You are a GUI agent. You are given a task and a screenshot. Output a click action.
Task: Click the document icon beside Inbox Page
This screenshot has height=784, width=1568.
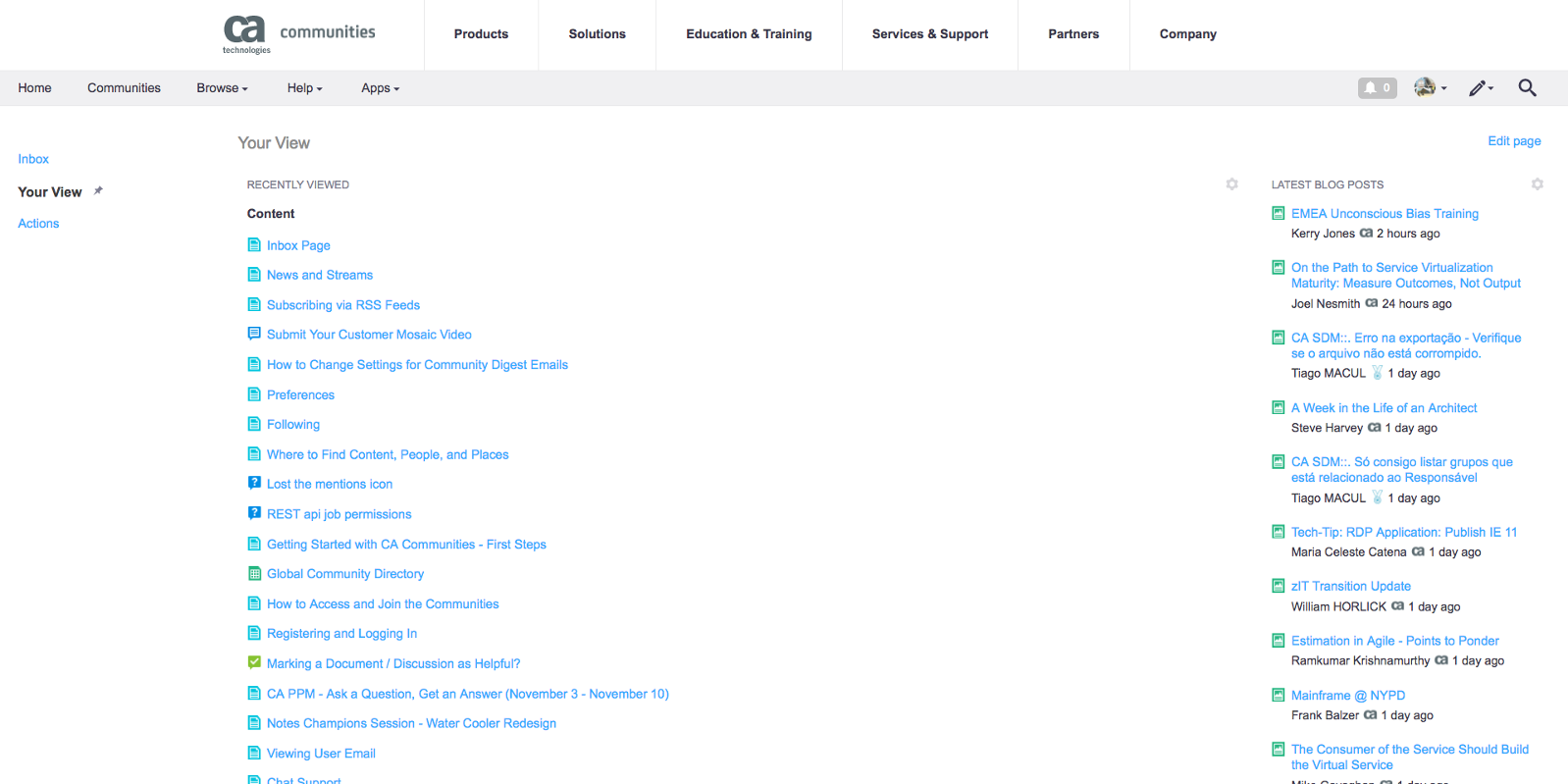[x=254, y=245]
